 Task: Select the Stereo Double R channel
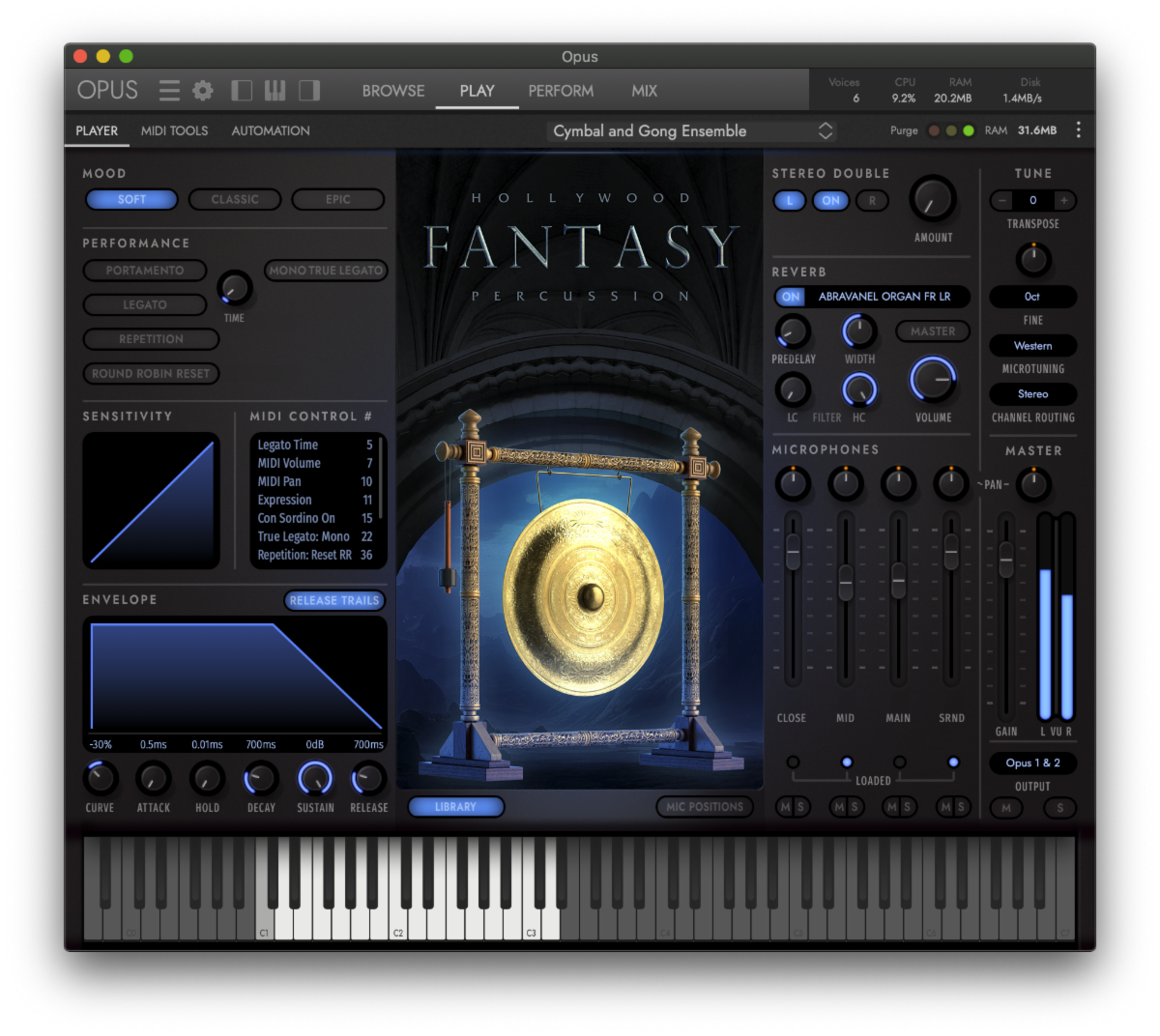[x=872, y=200]
